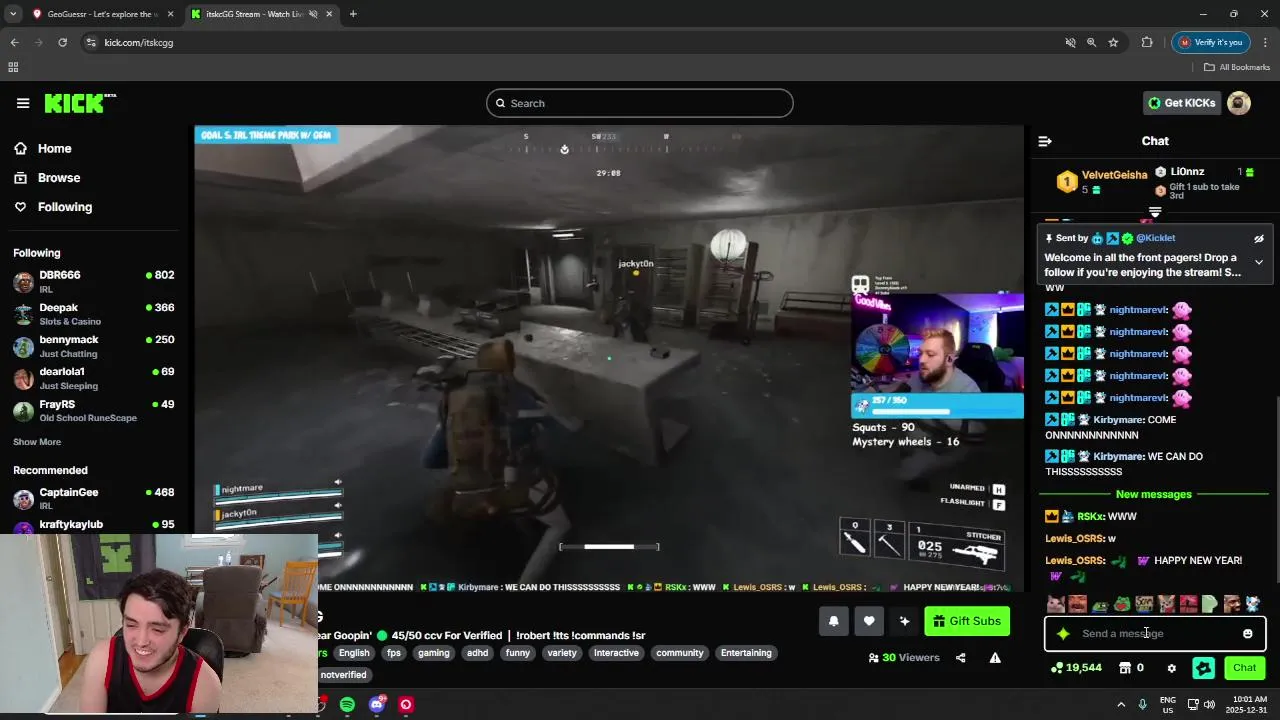Send message with Chat button
Image resolution: width=1280 pixels, height=720 pixels.
1245,668
